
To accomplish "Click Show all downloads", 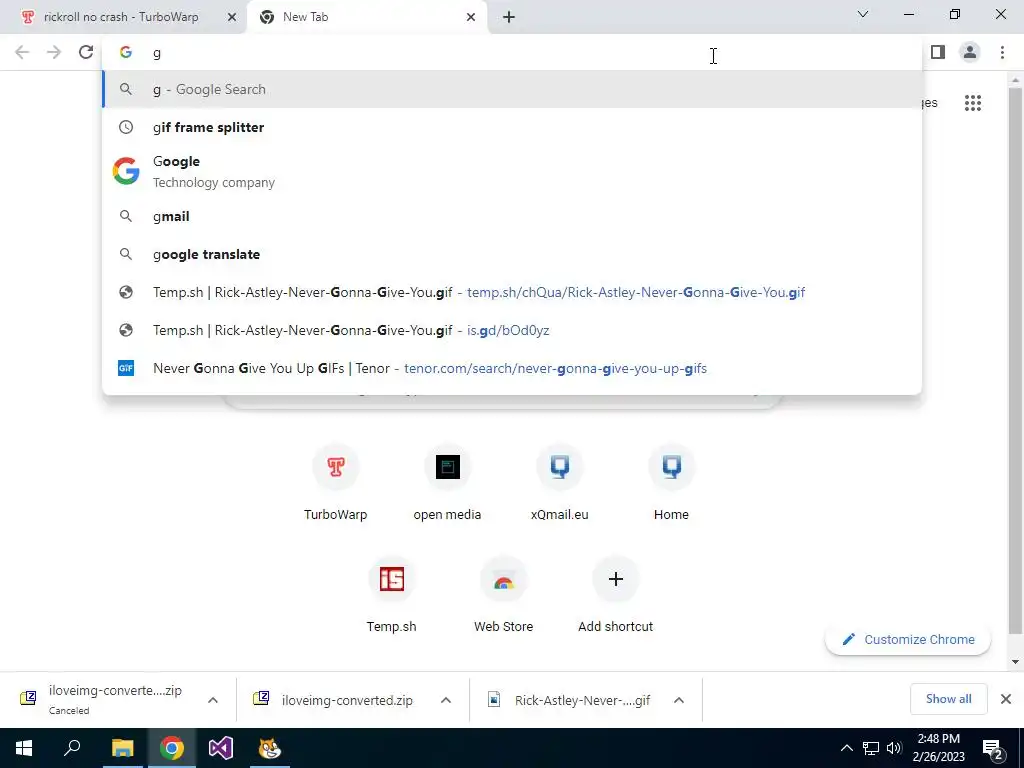I will coord(948,699).
